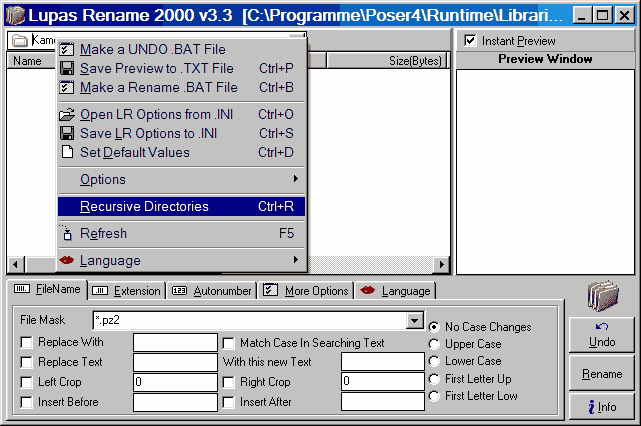This screenshot has width=641, height=426.
Task: Click the Undo button
Action: [602, 334]
